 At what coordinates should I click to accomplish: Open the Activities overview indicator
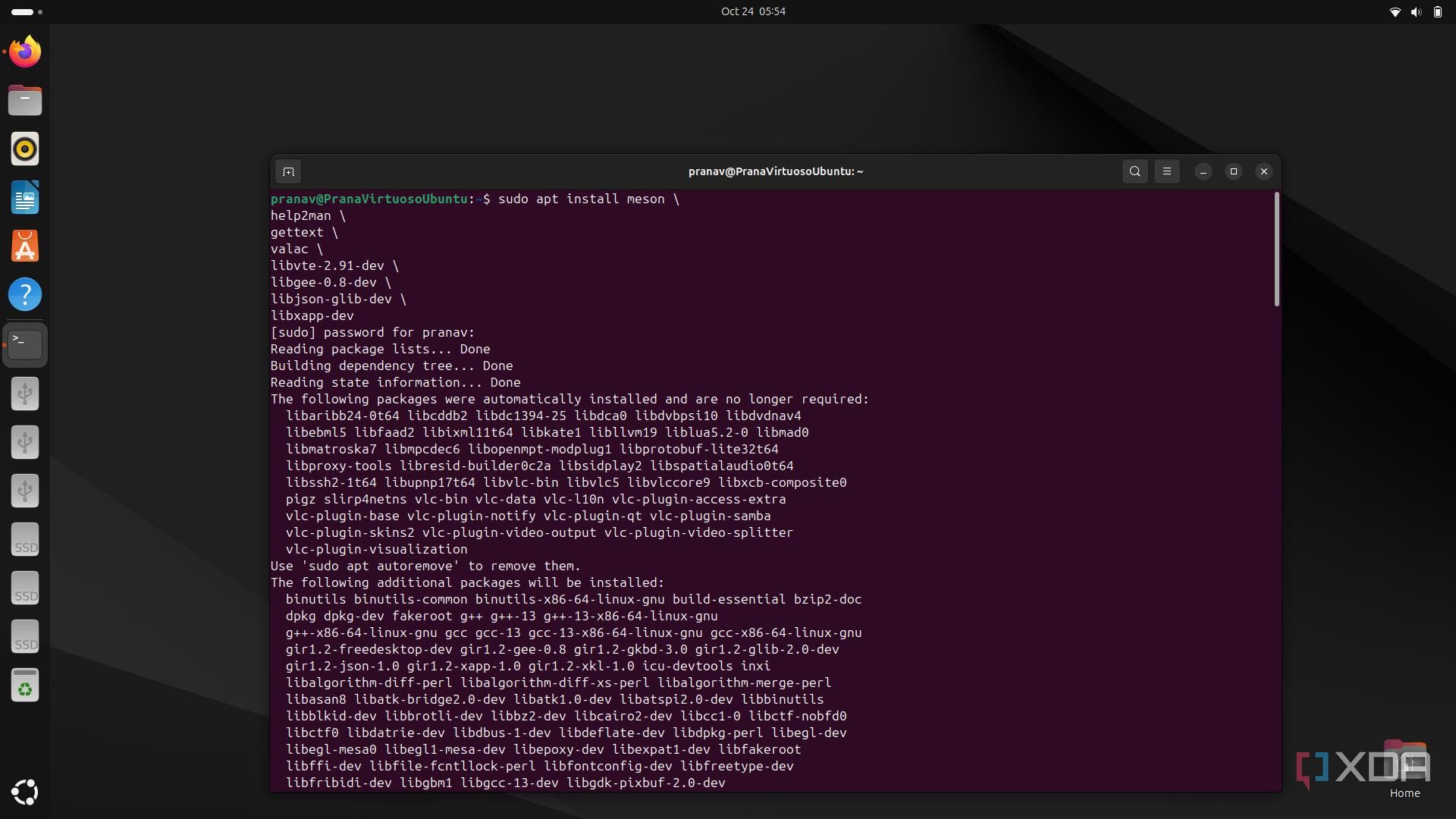click(27, 11)
